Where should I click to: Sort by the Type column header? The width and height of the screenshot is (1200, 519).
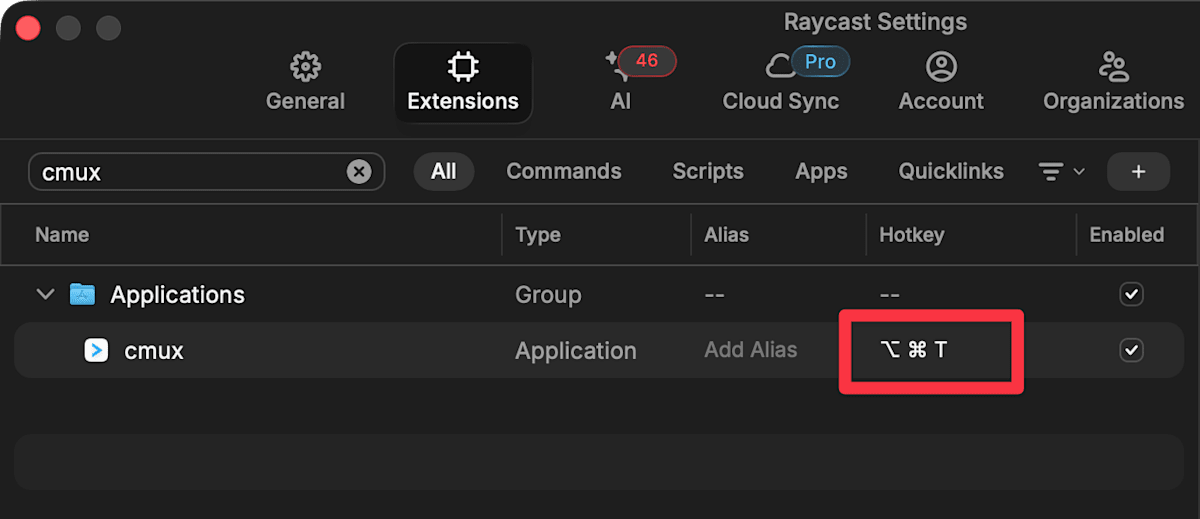point(538,235)
